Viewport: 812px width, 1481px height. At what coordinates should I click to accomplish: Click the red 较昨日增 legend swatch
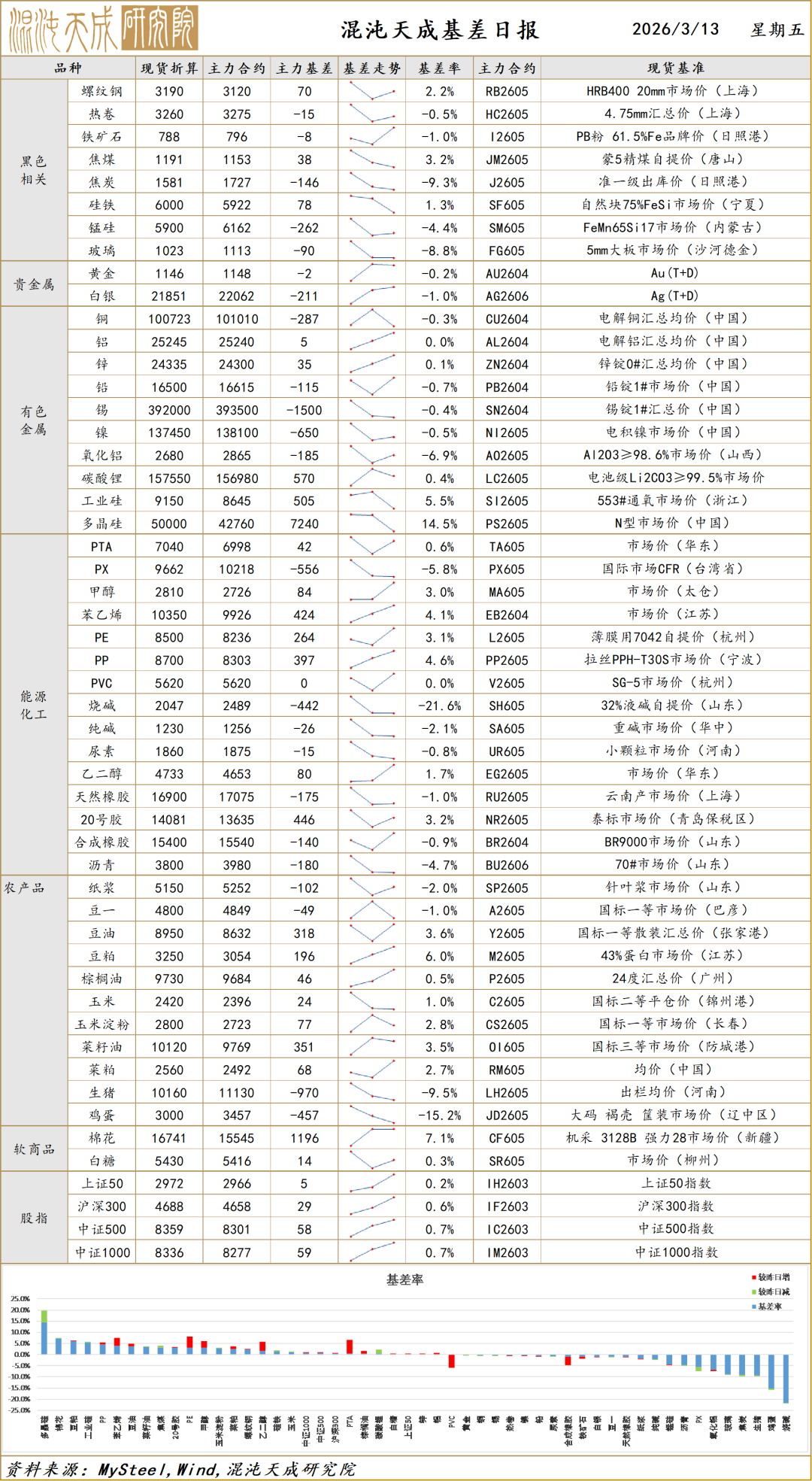pyautogui.click(x=754, y=1277)
